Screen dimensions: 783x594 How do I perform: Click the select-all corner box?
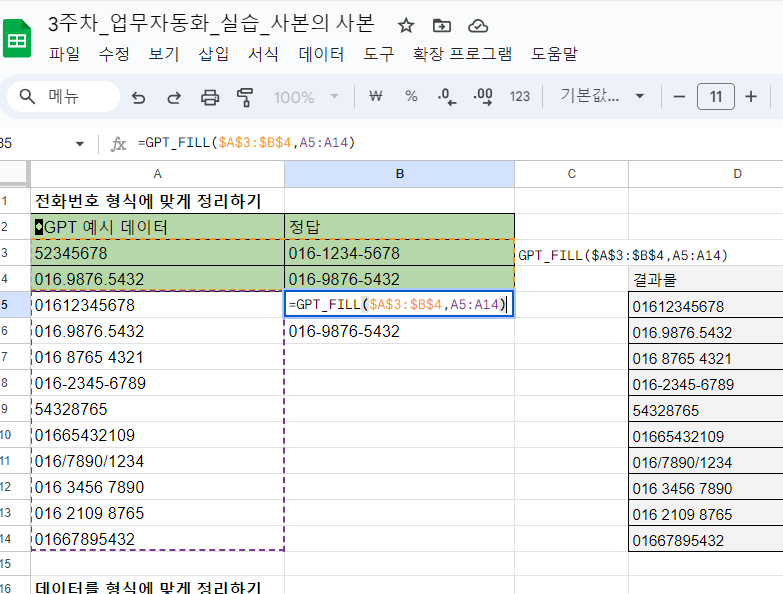(13, 174)
